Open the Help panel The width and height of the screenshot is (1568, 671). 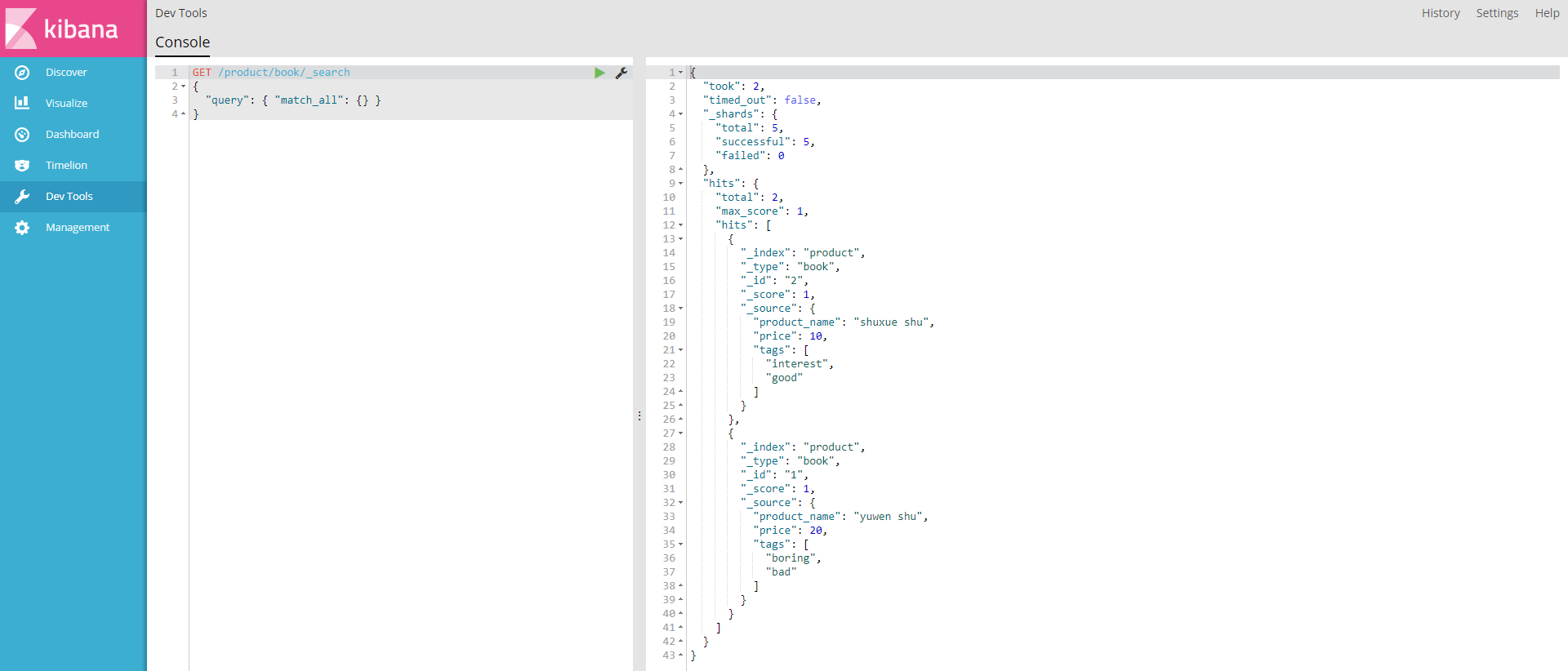coord(1547,13)
